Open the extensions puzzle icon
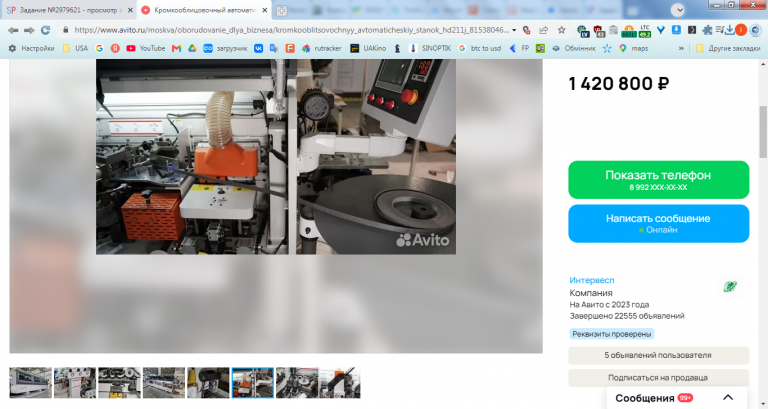Image resolution: width=768 pixels, height=409 pixels. click(707, 30)
